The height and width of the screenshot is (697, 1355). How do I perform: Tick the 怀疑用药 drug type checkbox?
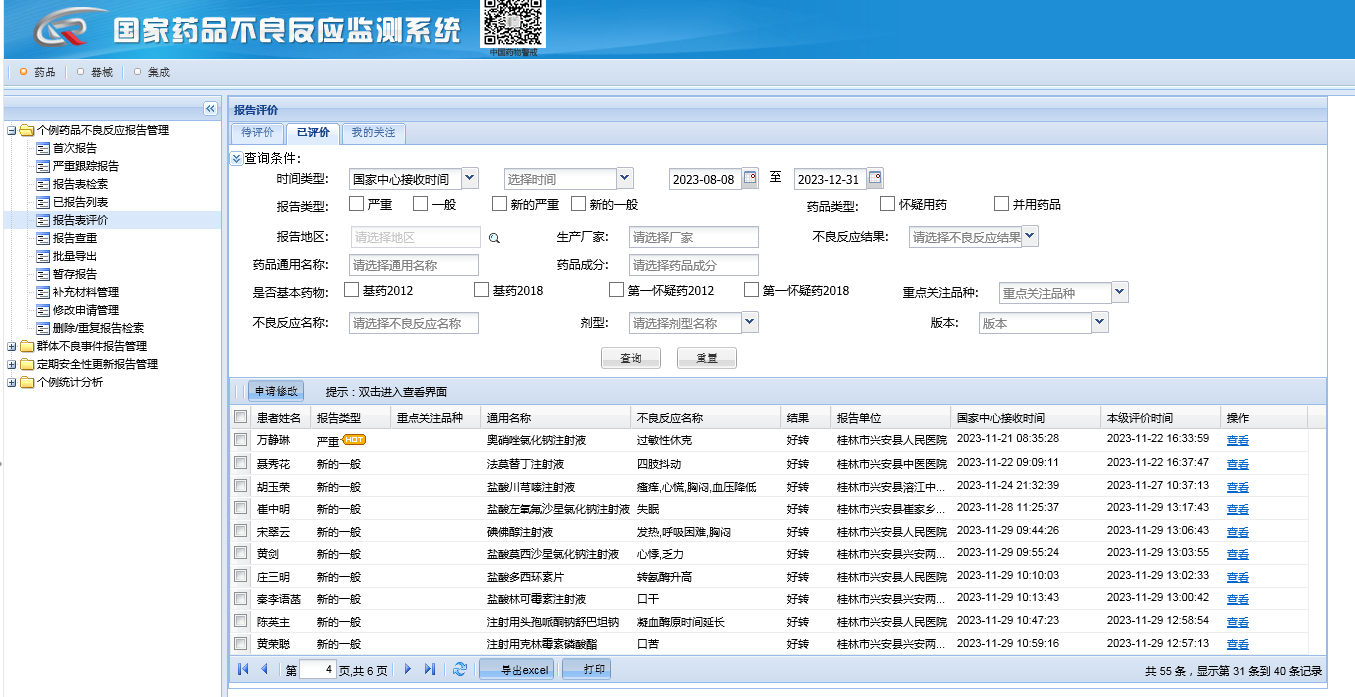click(x=887, y=204)
